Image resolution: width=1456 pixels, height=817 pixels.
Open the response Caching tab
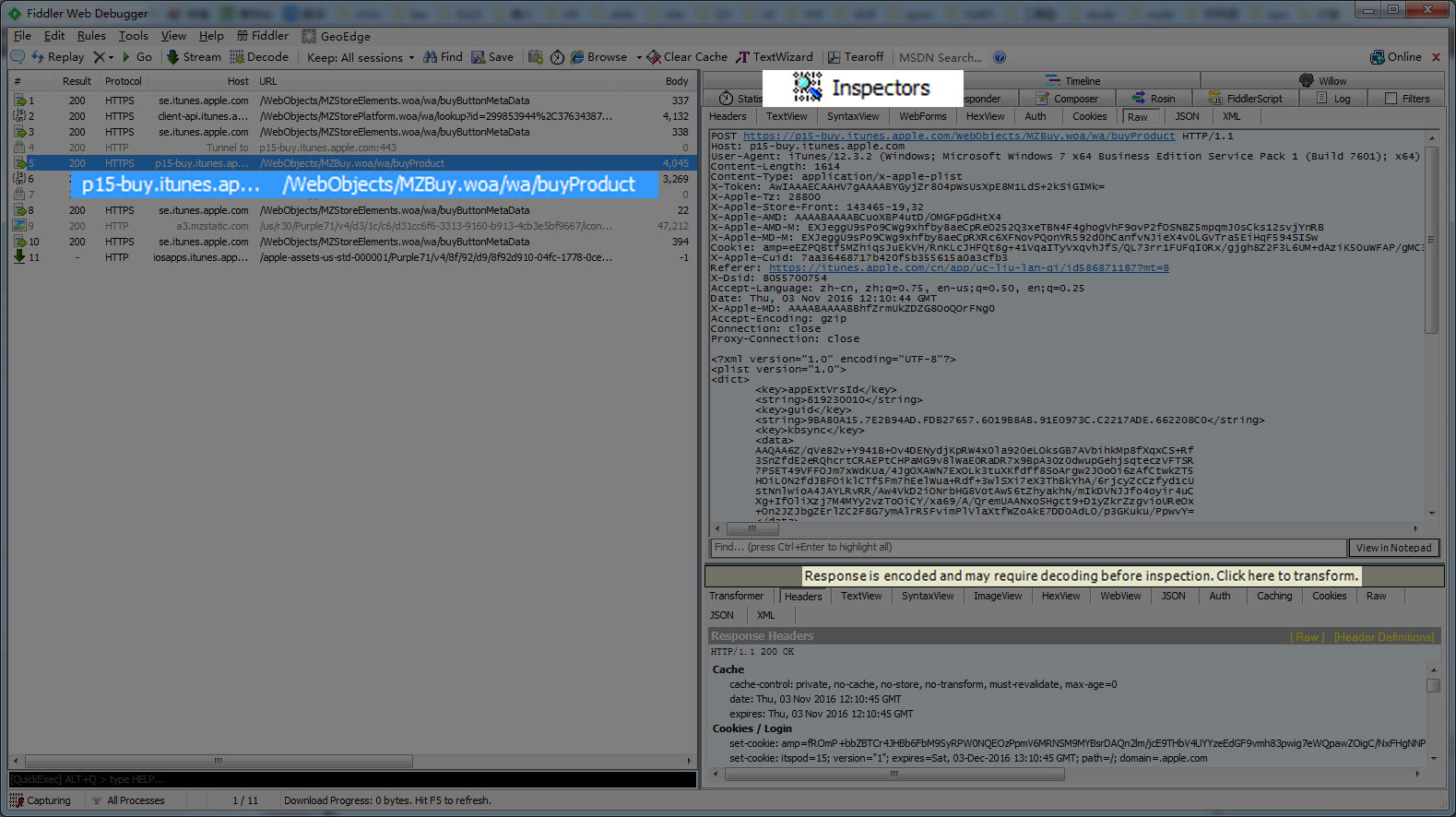coord(1274,596)
